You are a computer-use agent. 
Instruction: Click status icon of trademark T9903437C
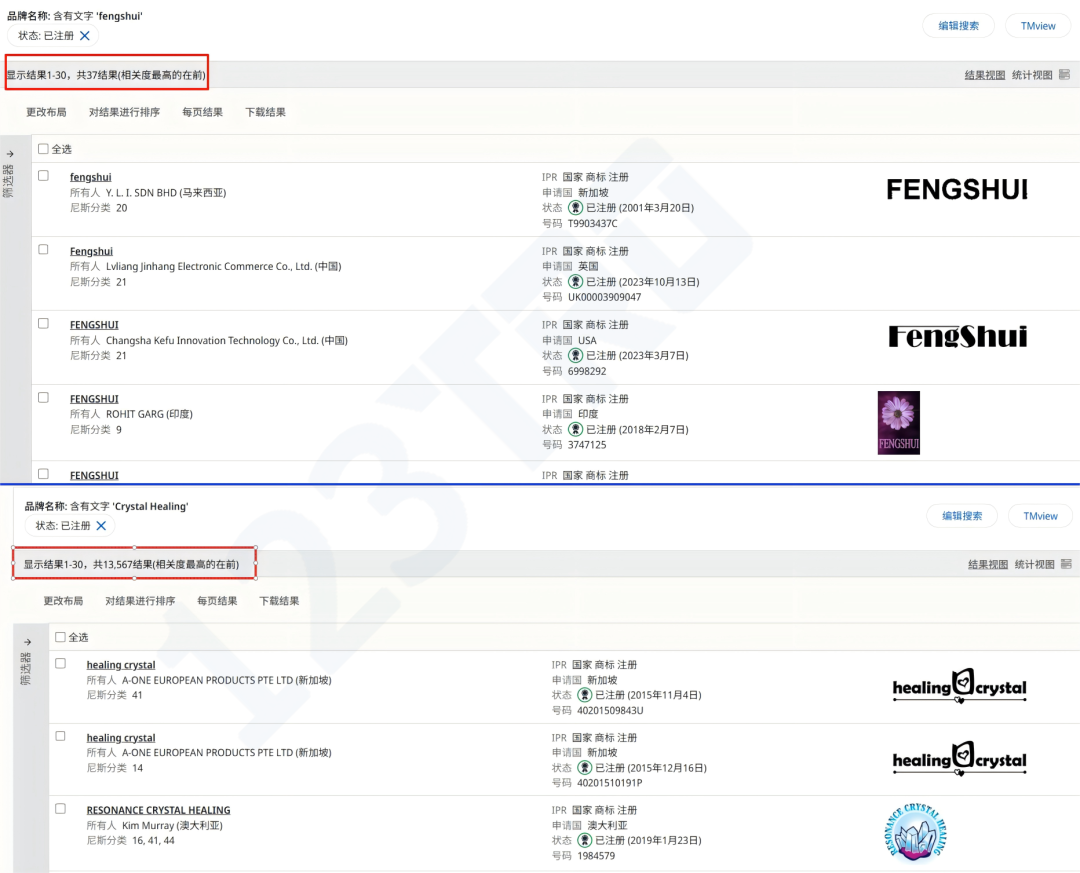575,207
